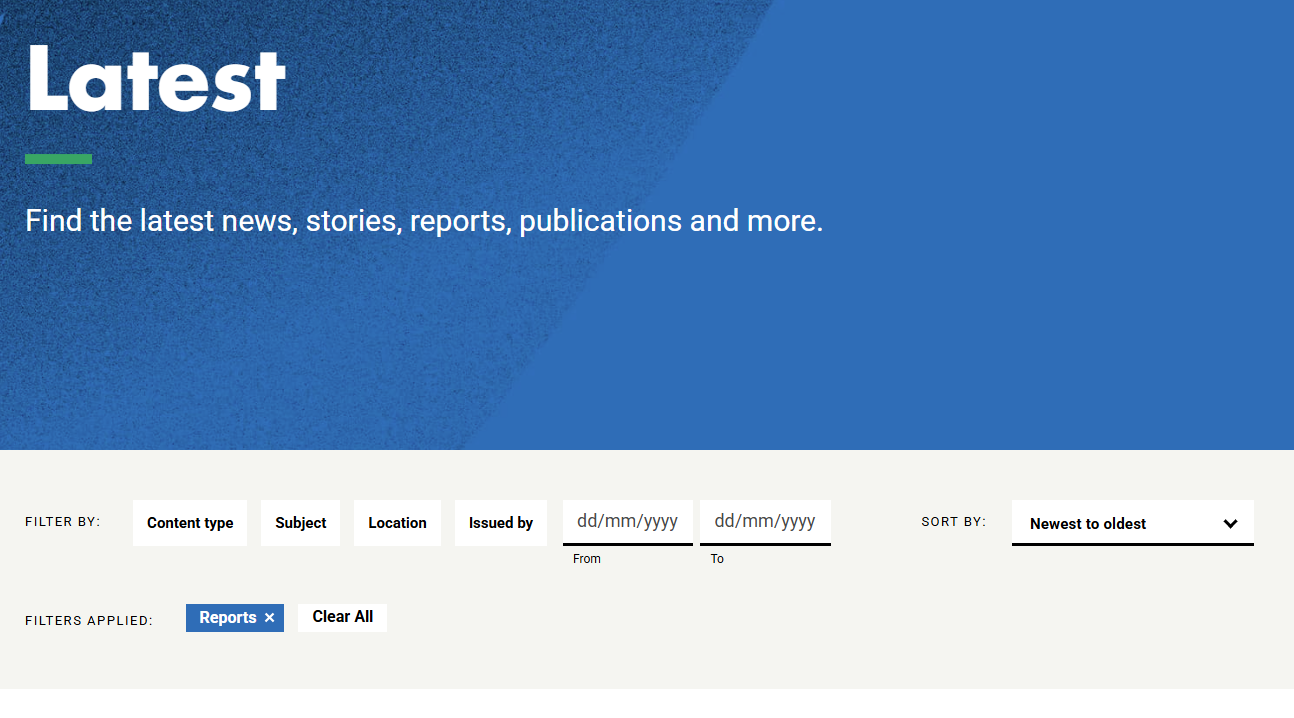Viewport: 1294px width, 718px height.
Task: Click the SORT BY label
Action: tap(953, 522)
